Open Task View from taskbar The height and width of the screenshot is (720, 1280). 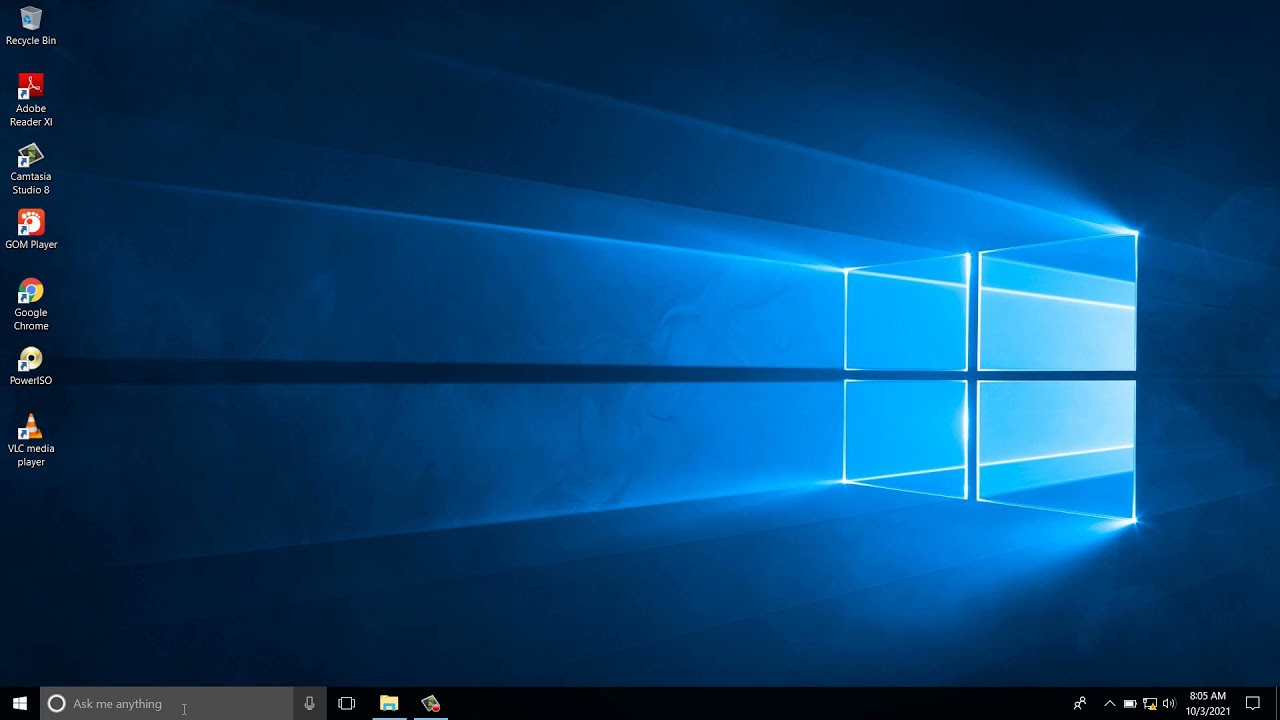pyautogui.click(x=347, y=703)
